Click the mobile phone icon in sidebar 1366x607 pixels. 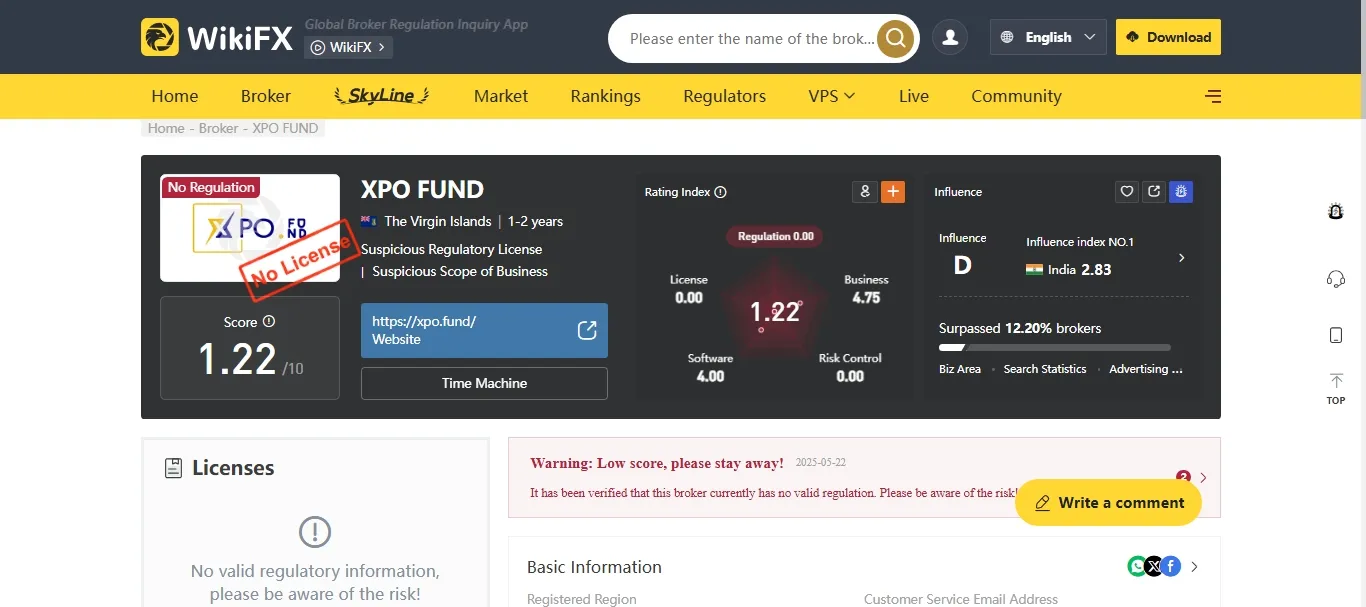coord(1336,335)
